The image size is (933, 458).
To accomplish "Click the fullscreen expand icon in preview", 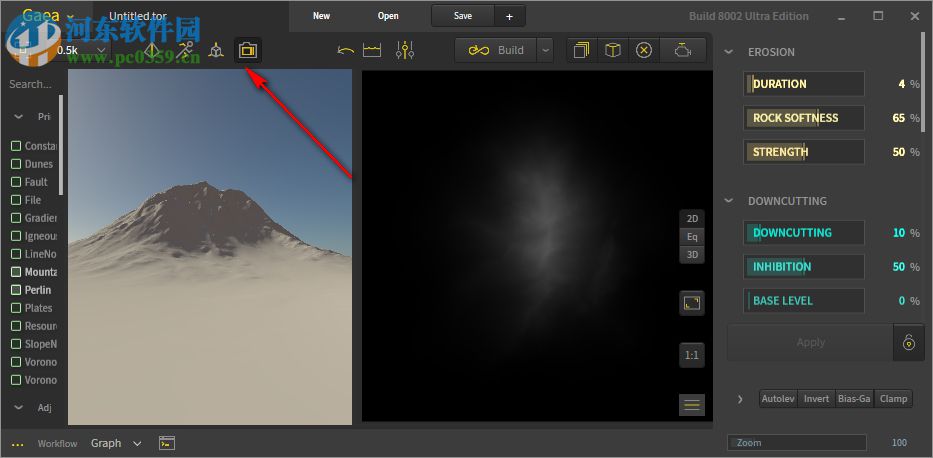I will (x=692, y=303).
